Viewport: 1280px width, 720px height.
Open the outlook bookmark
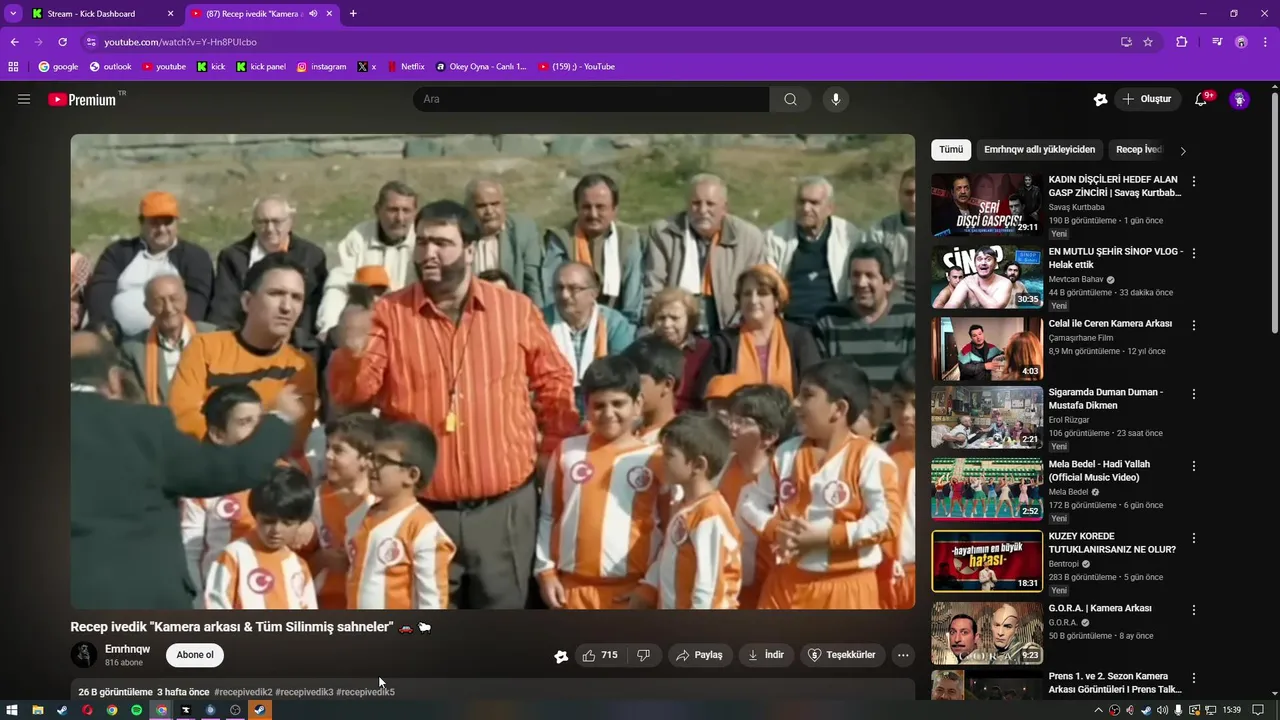pyautogui.click(x=110, y=67)
